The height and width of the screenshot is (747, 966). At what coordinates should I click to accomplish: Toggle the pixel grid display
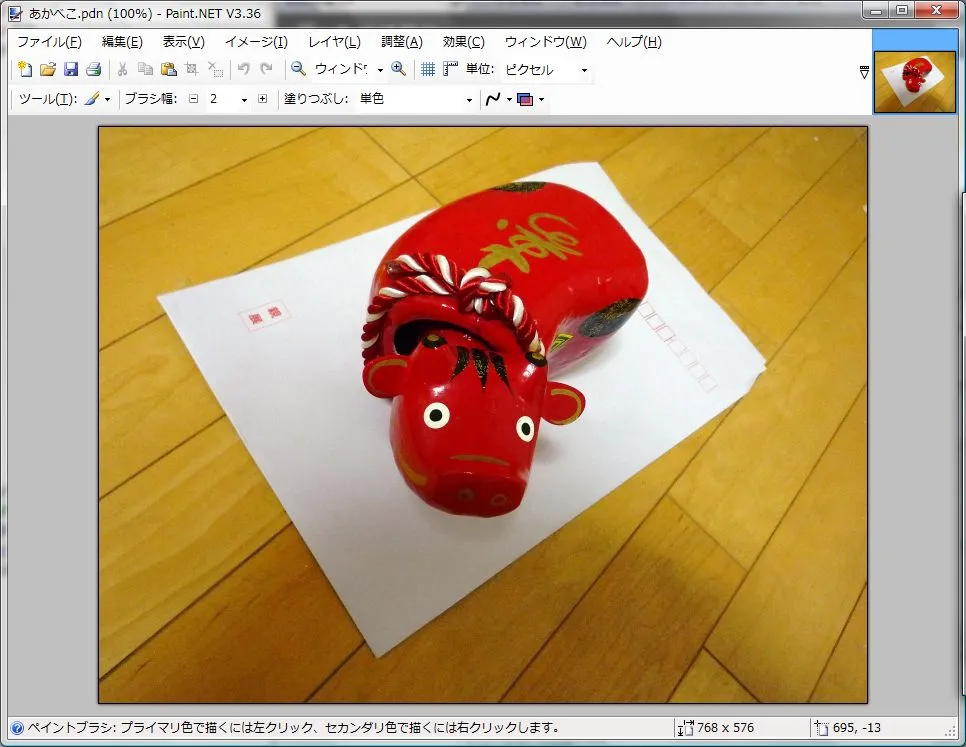(x=428, y=69)
